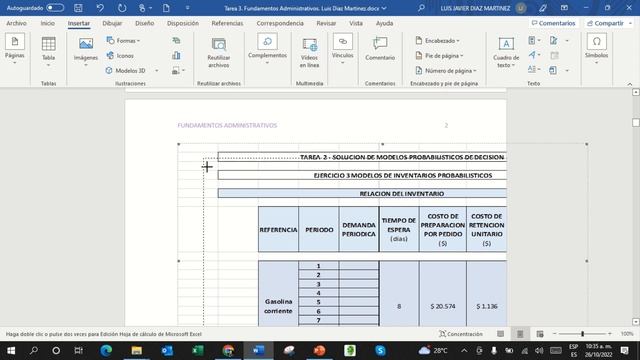Open the Revisar tab

pos(326,23)
